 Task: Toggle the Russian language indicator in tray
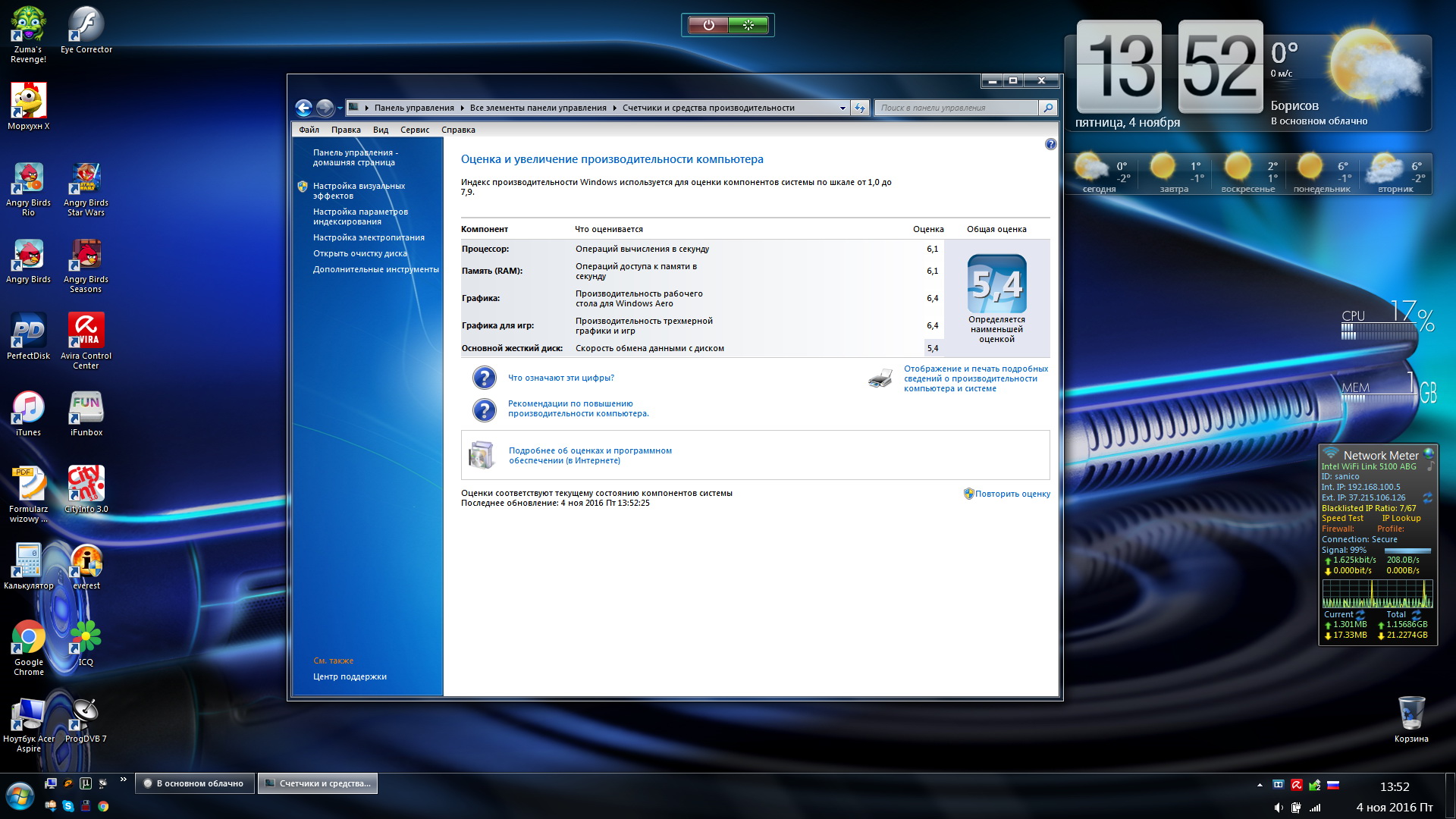coord(1333,785)
